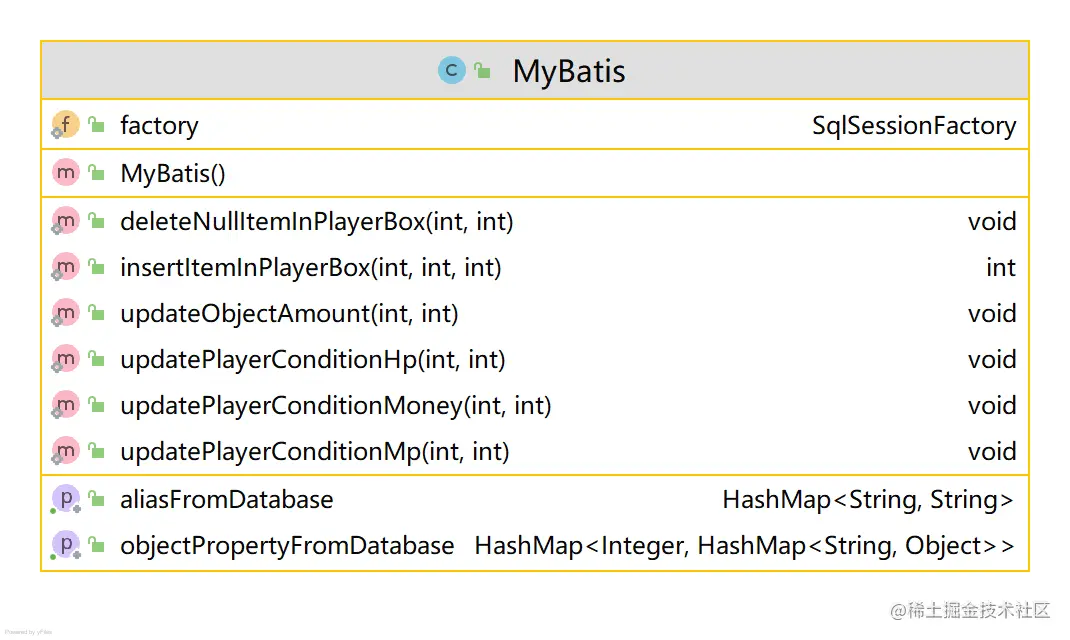Click HashMap<Integer, HashMap<String, Object>> type label
The width and height of the screenshot is (1070, 640).
(744, 547)
